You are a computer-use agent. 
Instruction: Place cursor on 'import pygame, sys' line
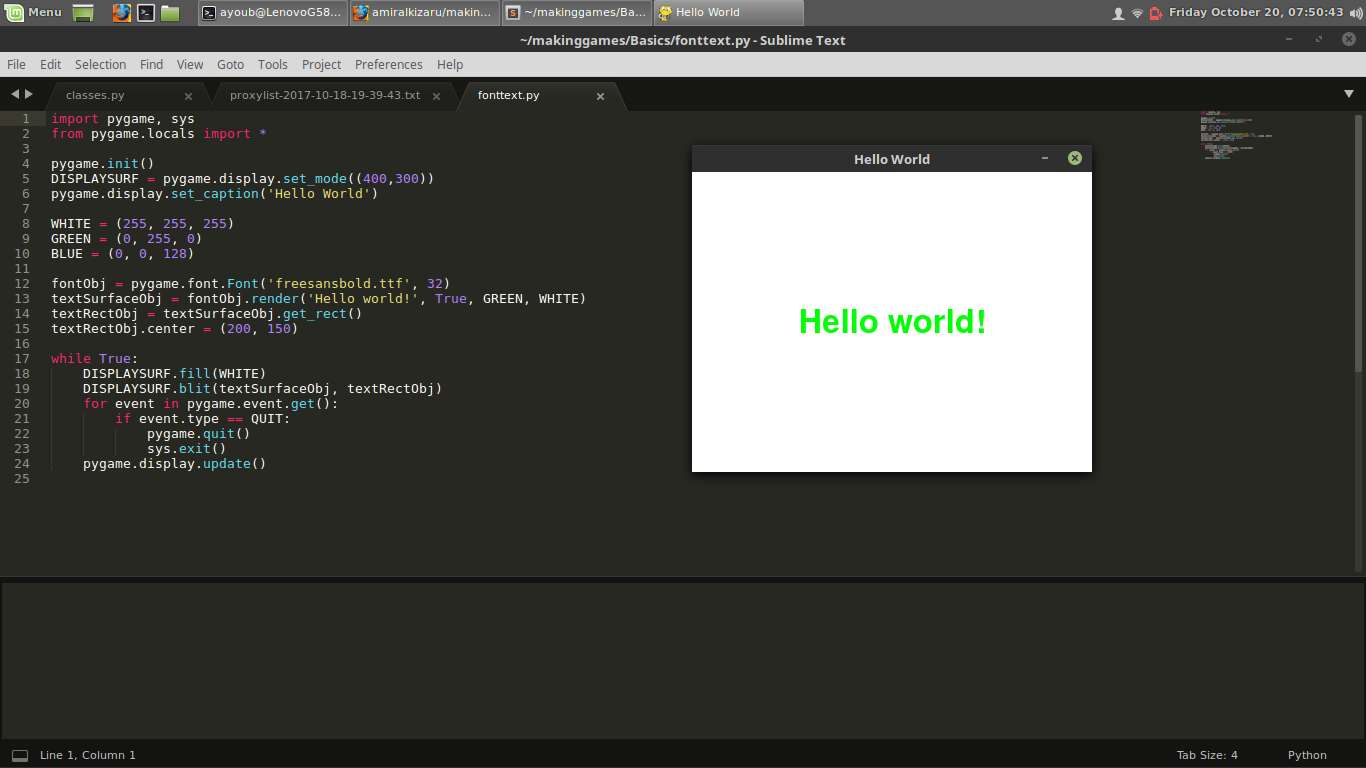pos(123,118)
